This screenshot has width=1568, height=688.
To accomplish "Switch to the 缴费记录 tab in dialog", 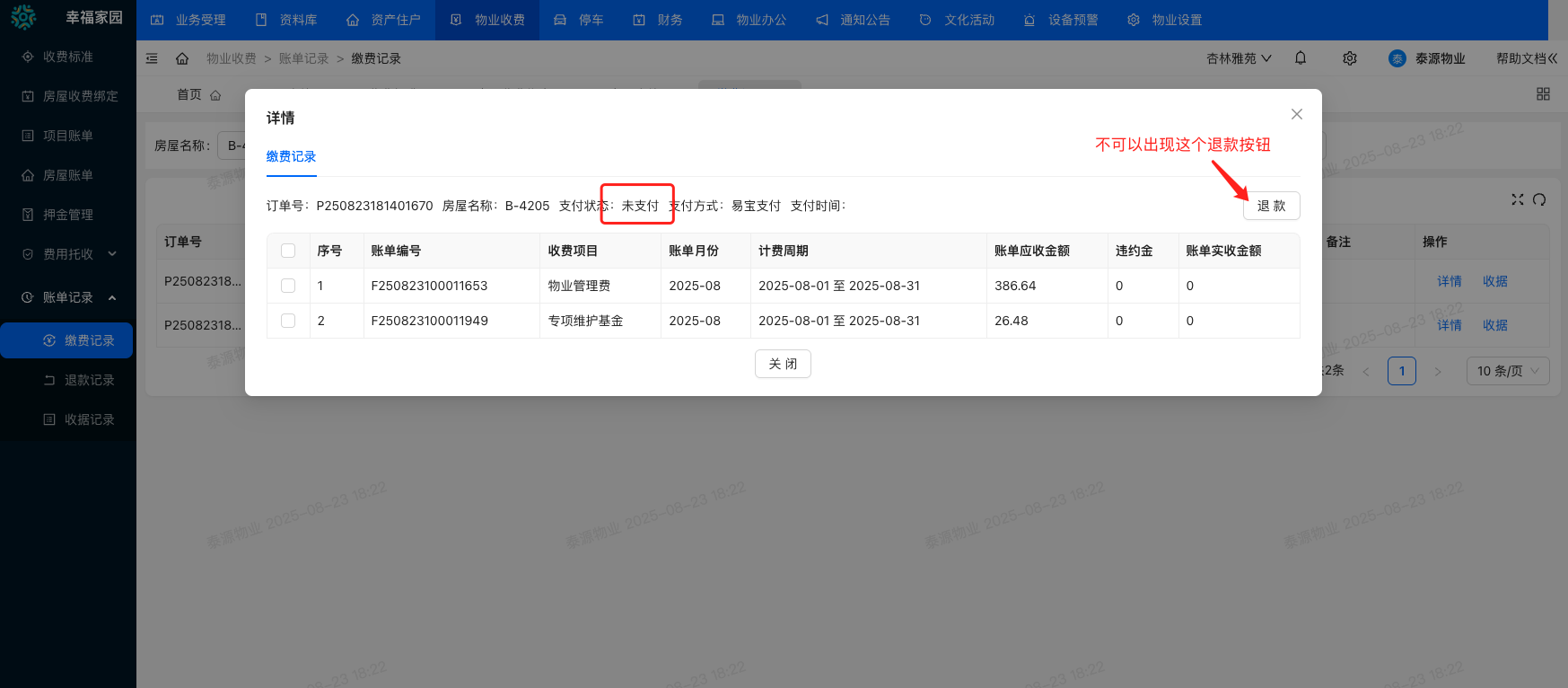I will [x=291, y=156].
